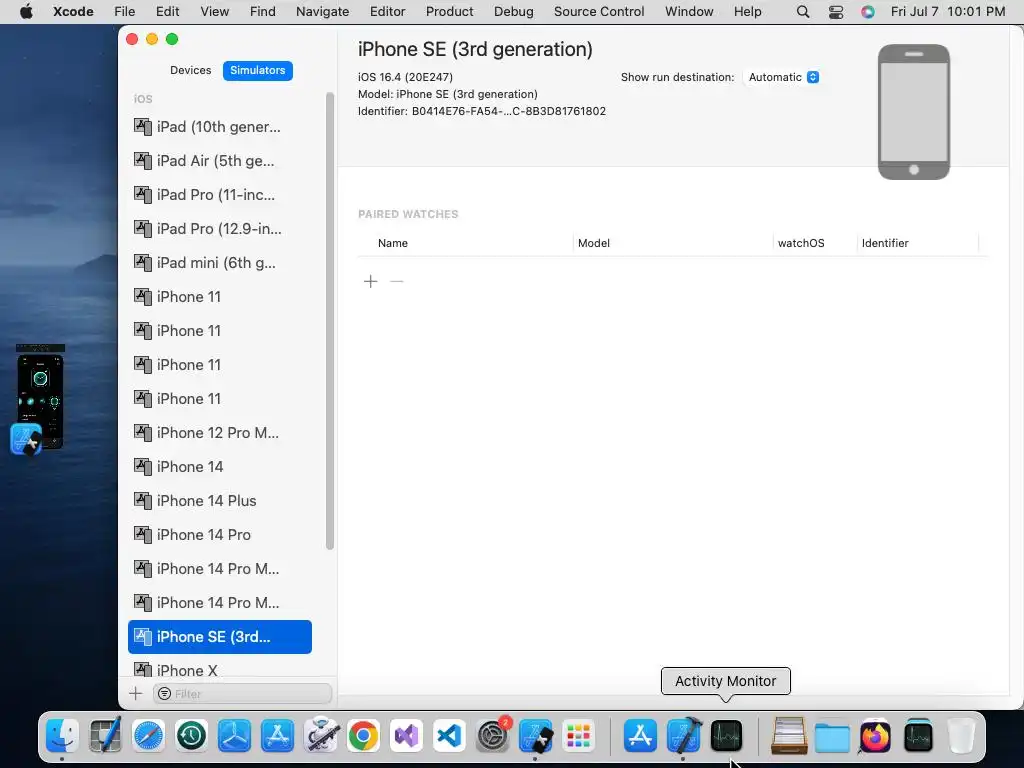Select iPhone 12 Pro M... simulator

coord(220,432)
